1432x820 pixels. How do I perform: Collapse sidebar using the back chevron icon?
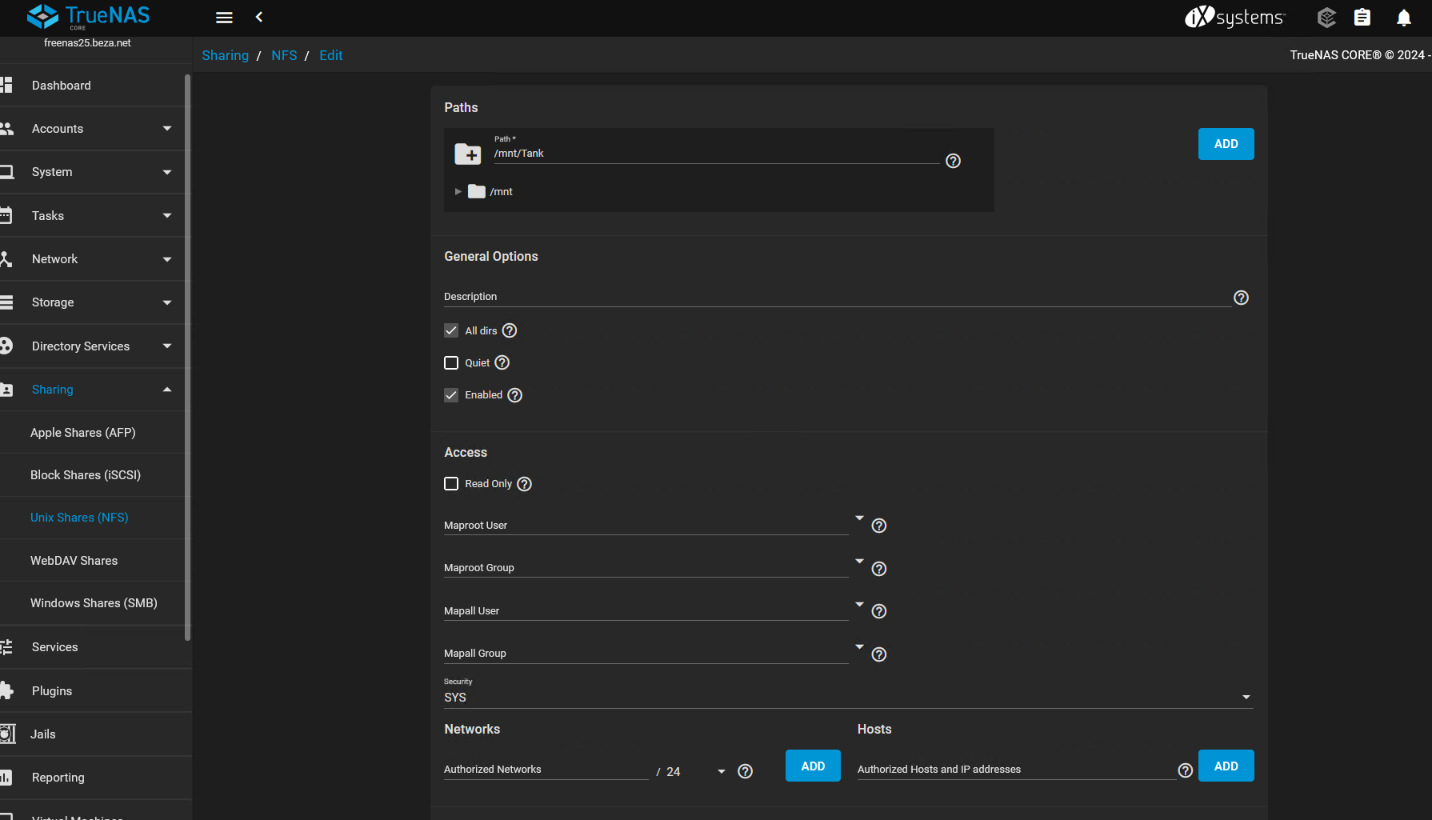pyautogui.click(x=259, y=18)
